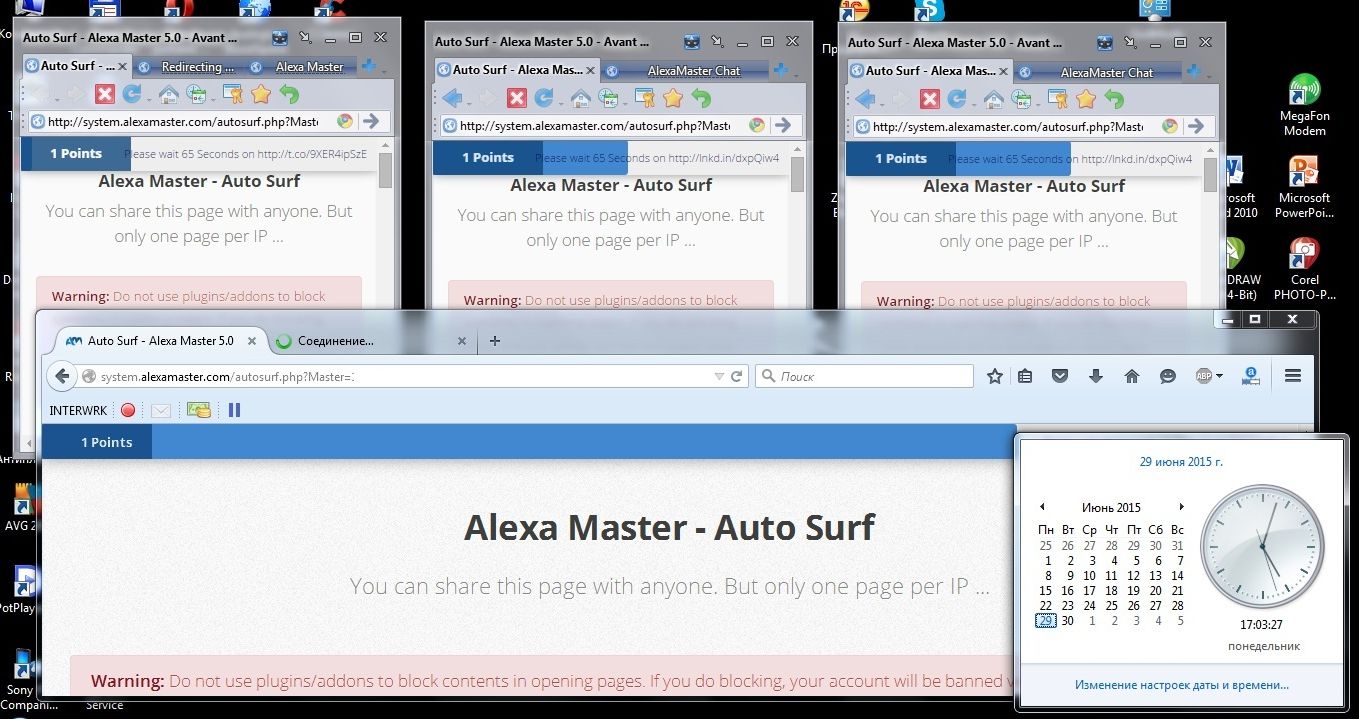Screen dimensions: 1359x719
Task: Expand Firefox URL bar history dropdown
Action: [718, 377]
